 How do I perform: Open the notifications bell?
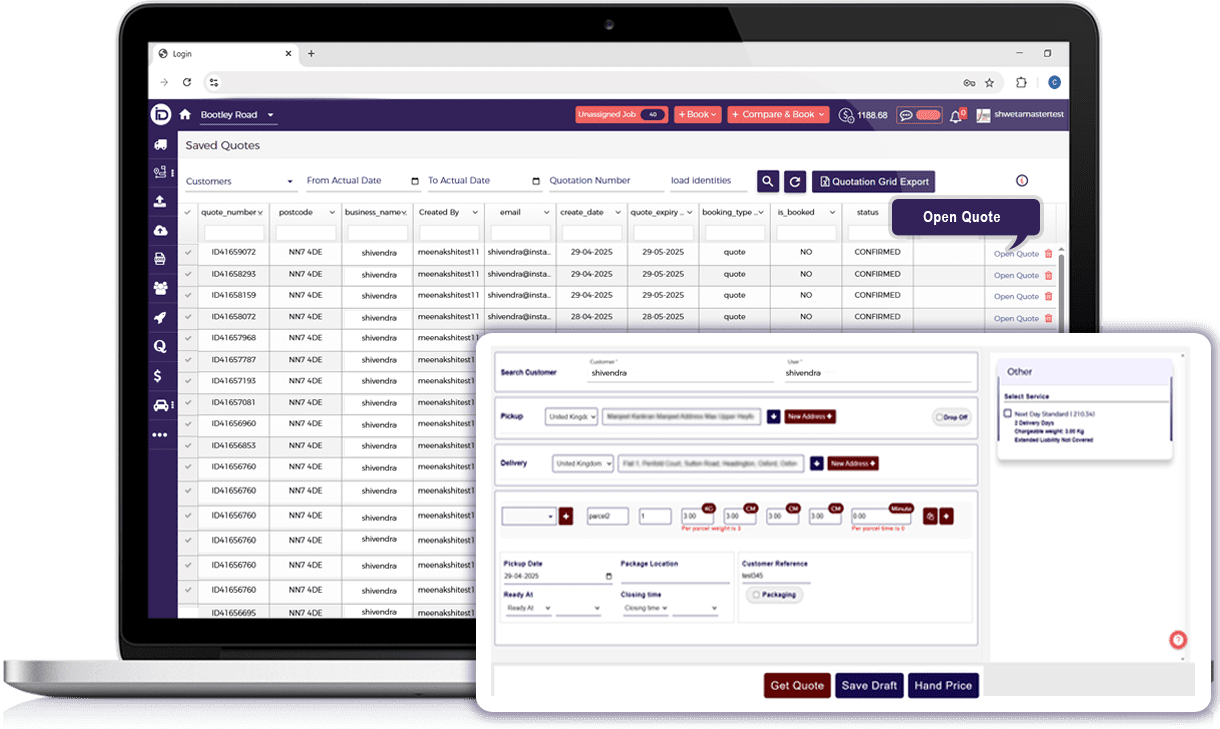pyautogui.click(x=956, y=116)
